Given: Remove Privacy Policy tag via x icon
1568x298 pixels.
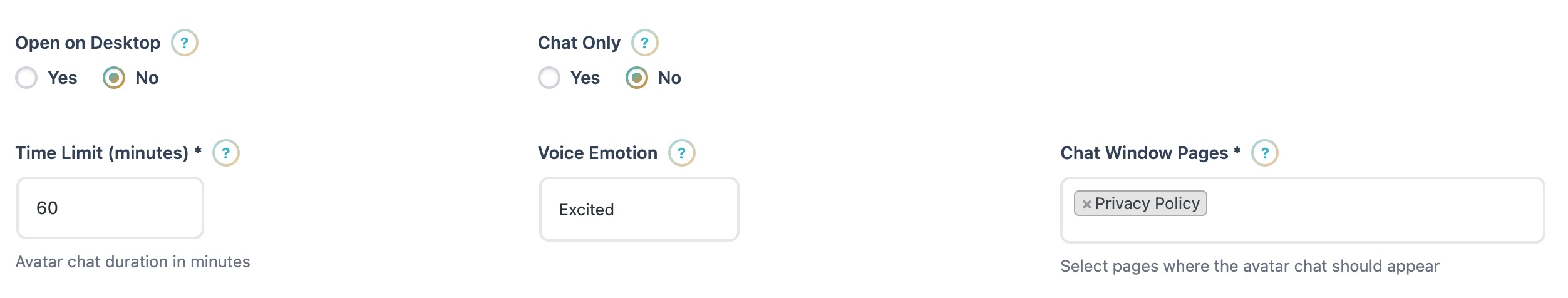Looking at the screenshot, I should point(1086,204).
